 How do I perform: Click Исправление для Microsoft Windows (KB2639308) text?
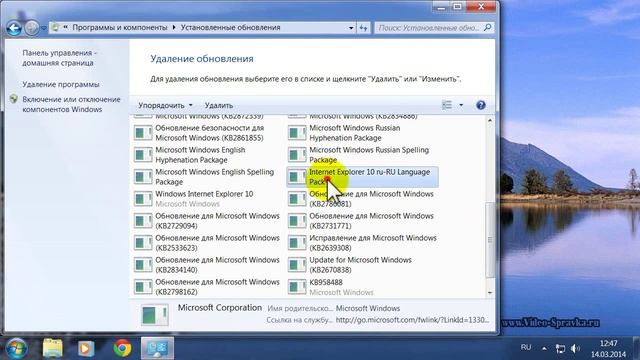[373, 243]
